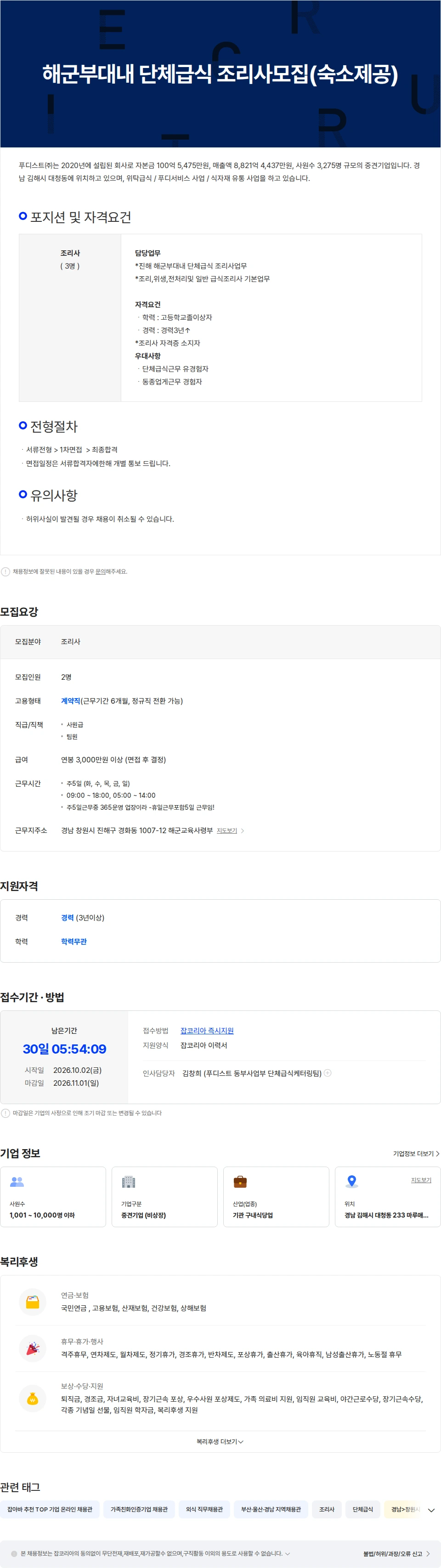
Task: Click 중견기업 (비상장) text
Action: pyautogui.click(x=143, y=1216)
